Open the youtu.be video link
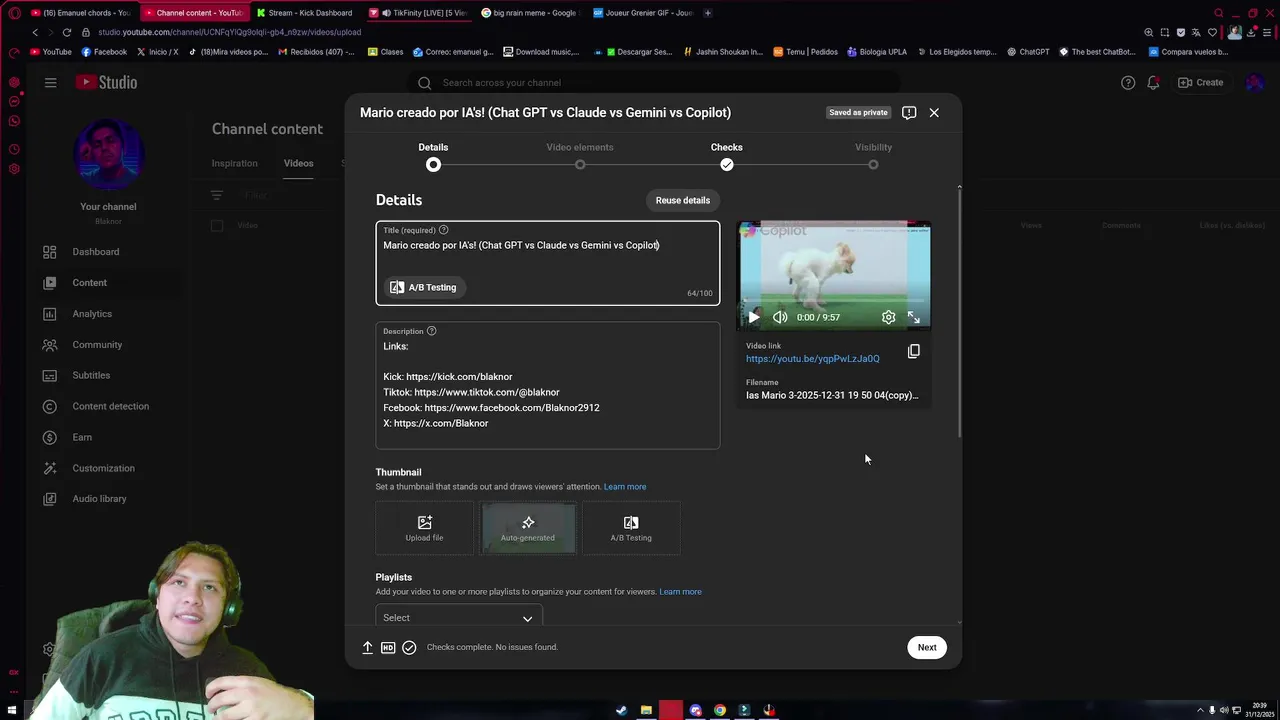1280x720 pixels. 813,359
